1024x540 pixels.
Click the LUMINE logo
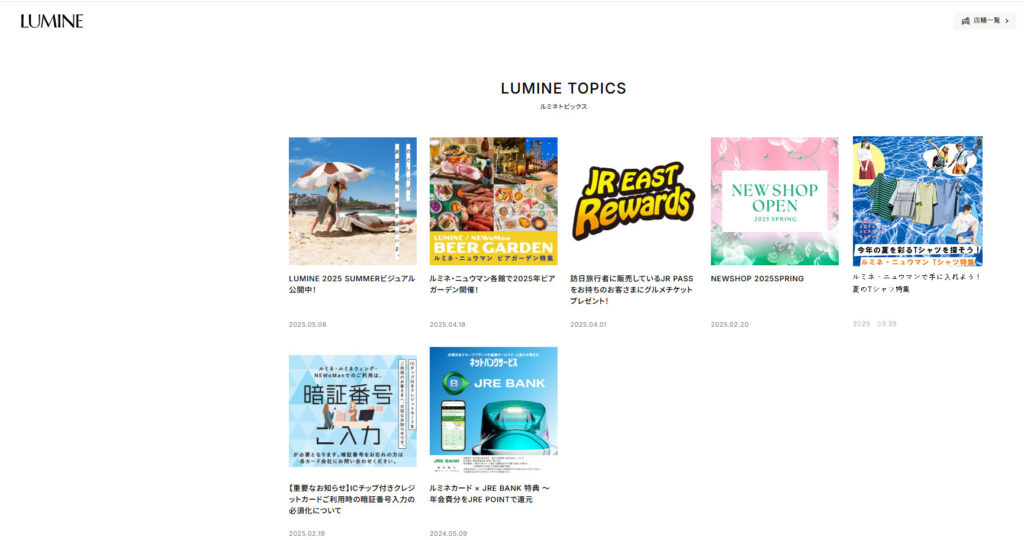[52, 21]
